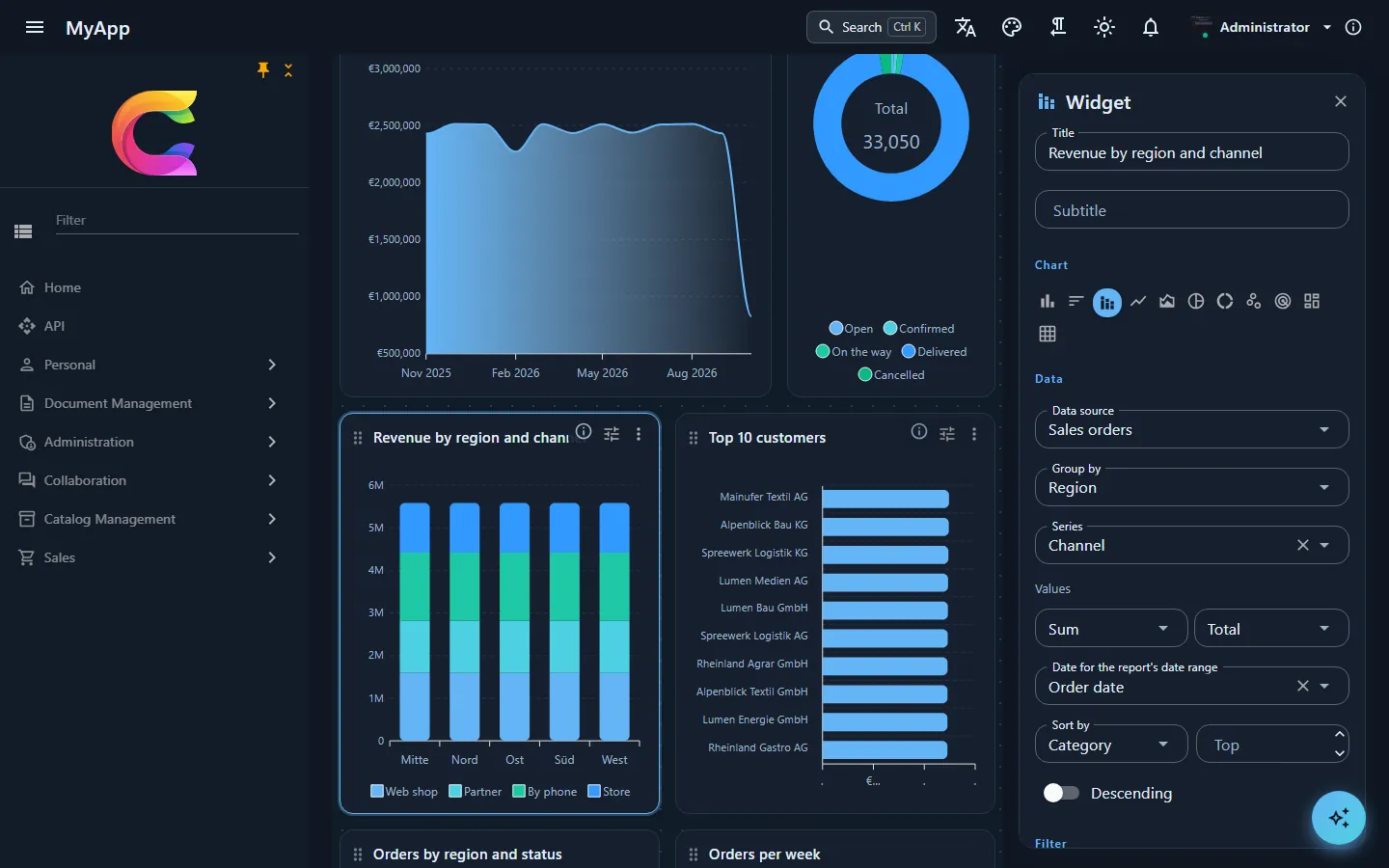Collapse all sidebar menu items
1389x868 pixels.
pyautogui.click(x=288, y=70)
